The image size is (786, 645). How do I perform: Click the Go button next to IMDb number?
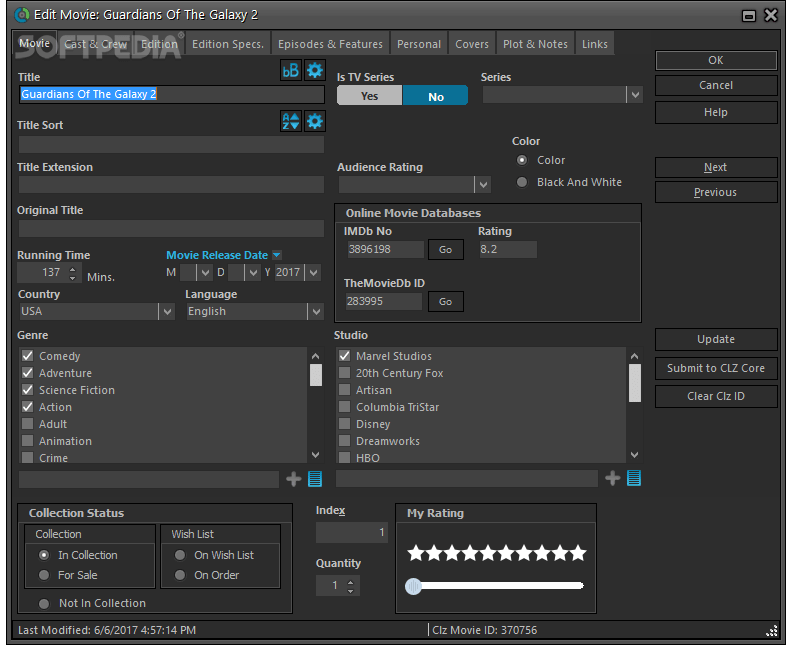pos(446,249)
